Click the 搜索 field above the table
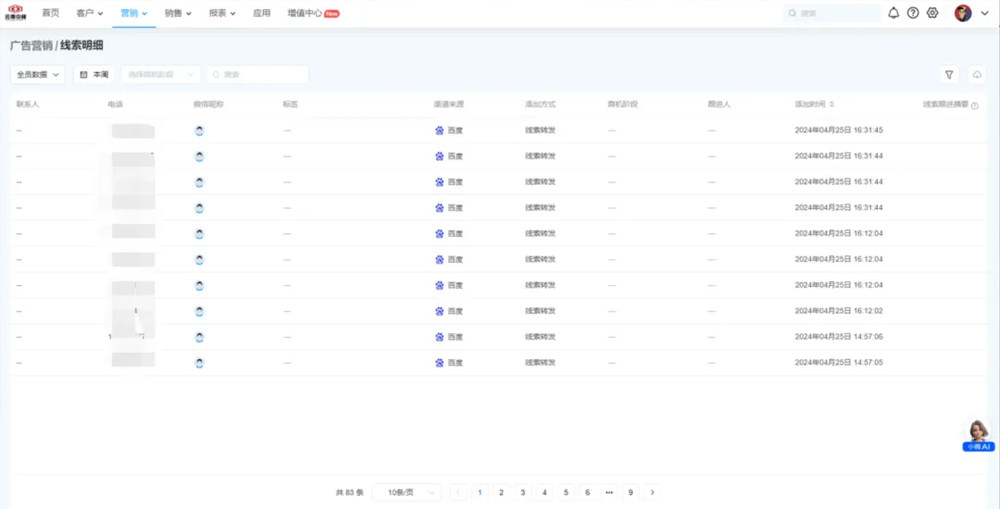Viewport: 1000px width, 509px height. pyautogui.click(x=258, y=75)
